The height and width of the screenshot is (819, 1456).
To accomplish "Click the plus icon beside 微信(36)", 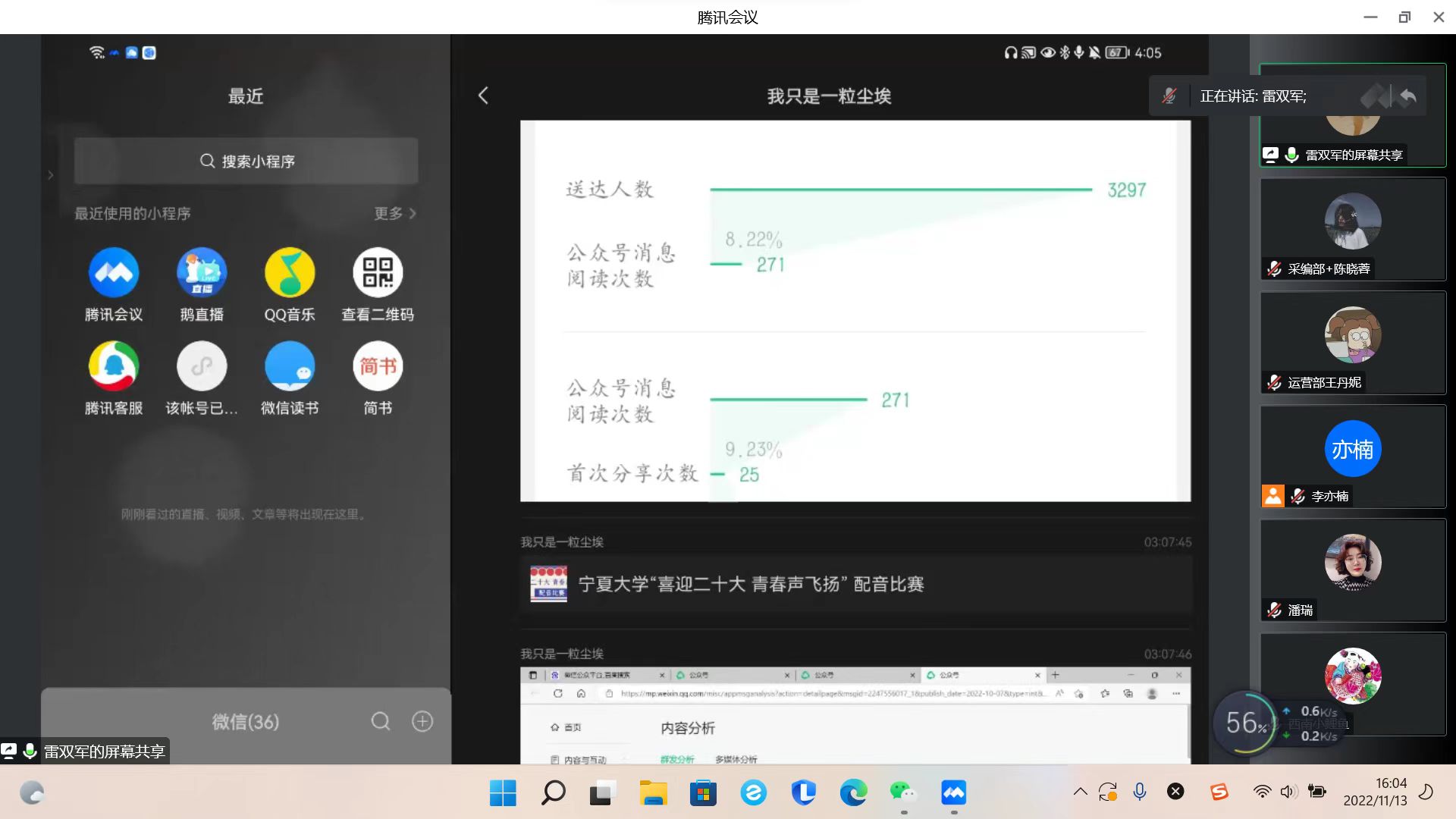I will tap(422, 721).
